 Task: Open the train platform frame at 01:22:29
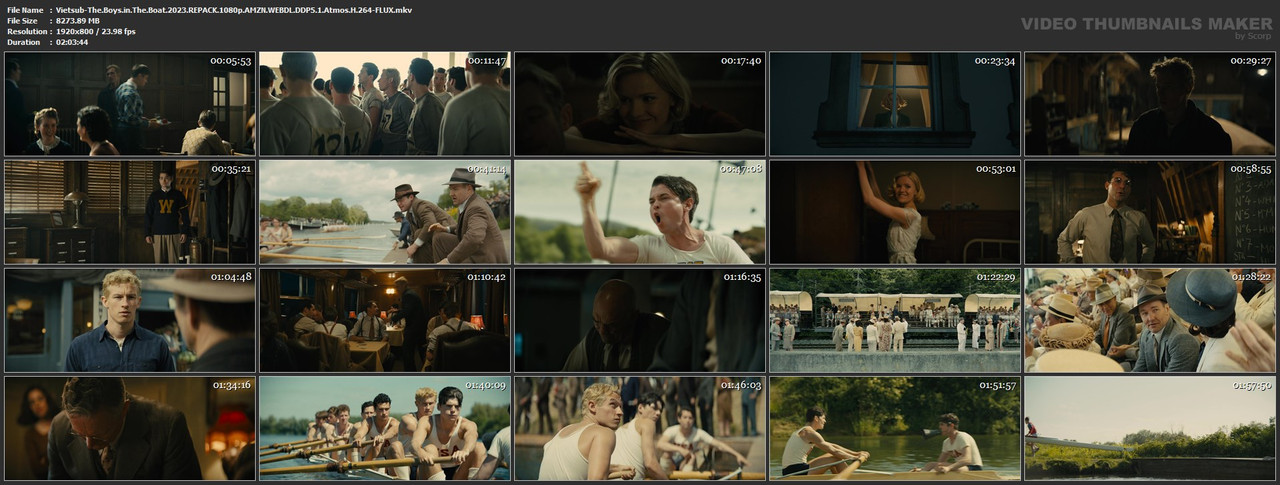[895, 320]
